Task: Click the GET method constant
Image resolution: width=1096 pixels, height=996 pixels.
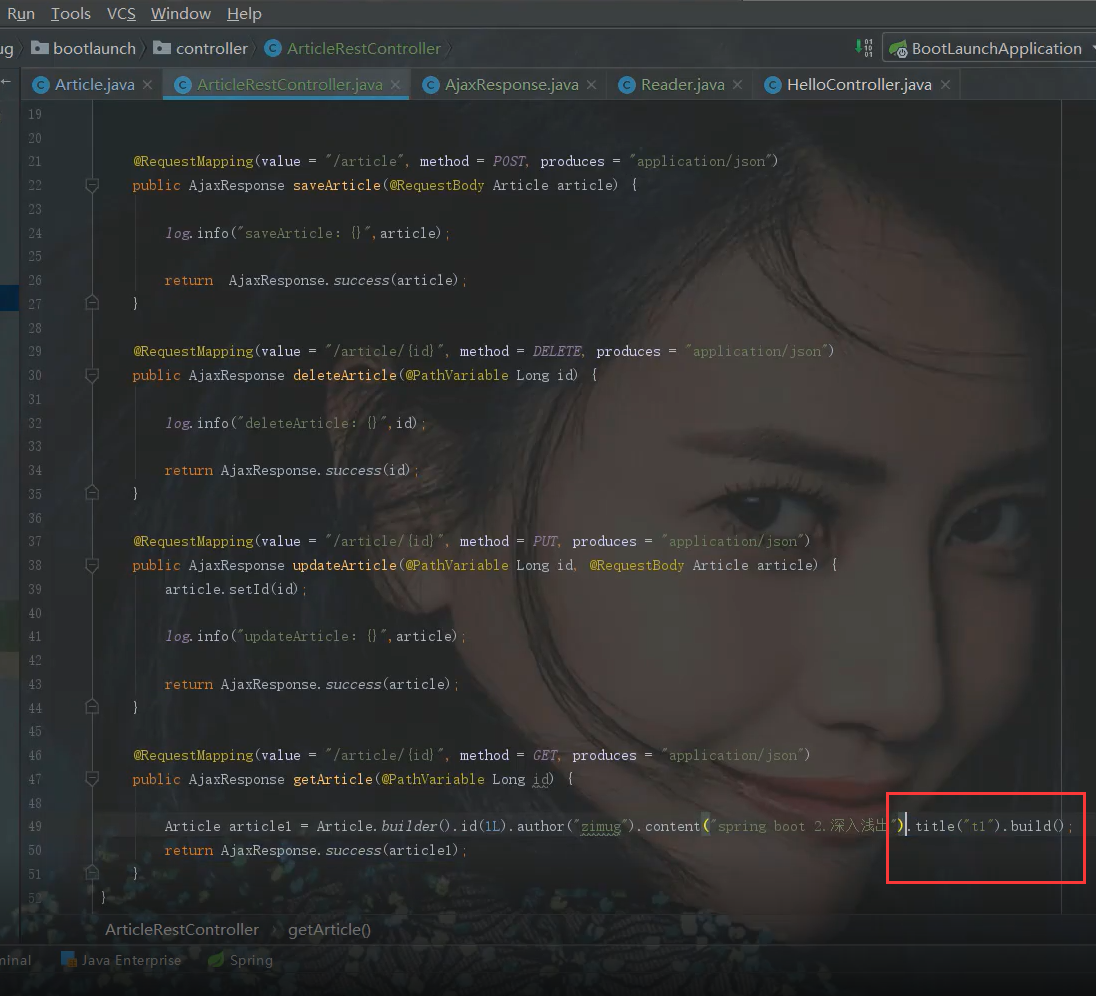Action: point(545,756)
